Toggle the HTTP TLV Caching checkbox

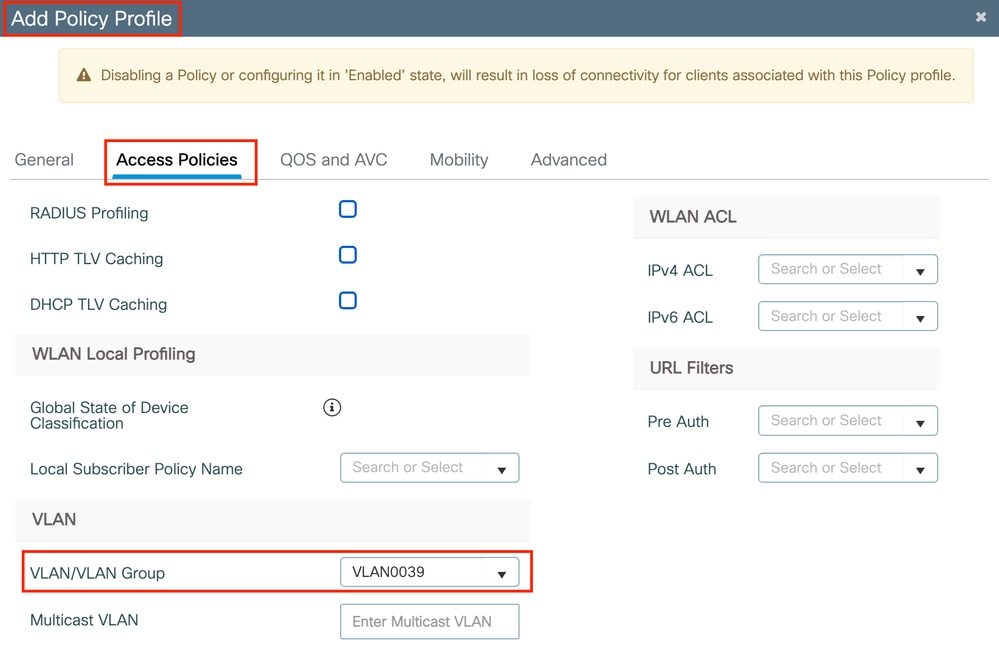tap(348, 255)
